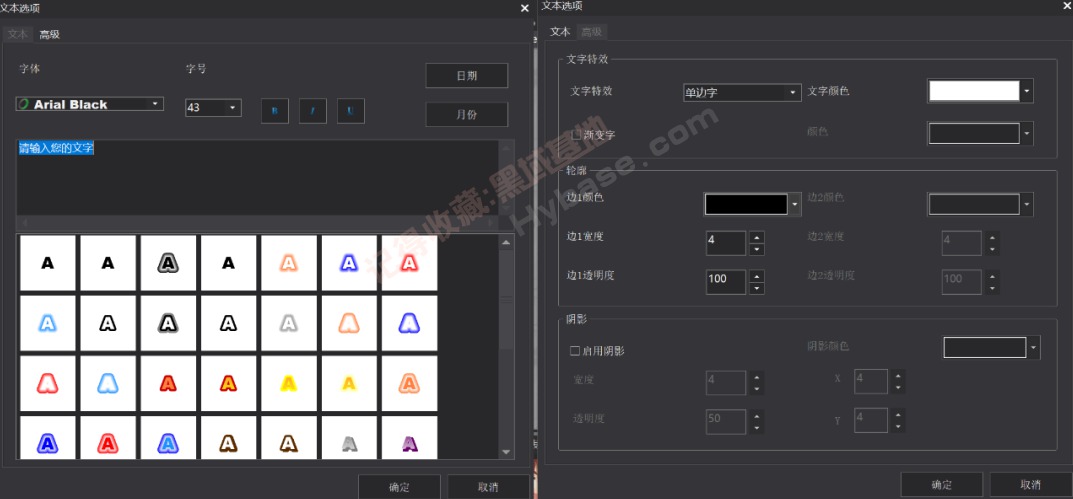The image size is (1073, 499).
Task: Click the white 文字颜色 color swatch
Action: pos(974,91)
